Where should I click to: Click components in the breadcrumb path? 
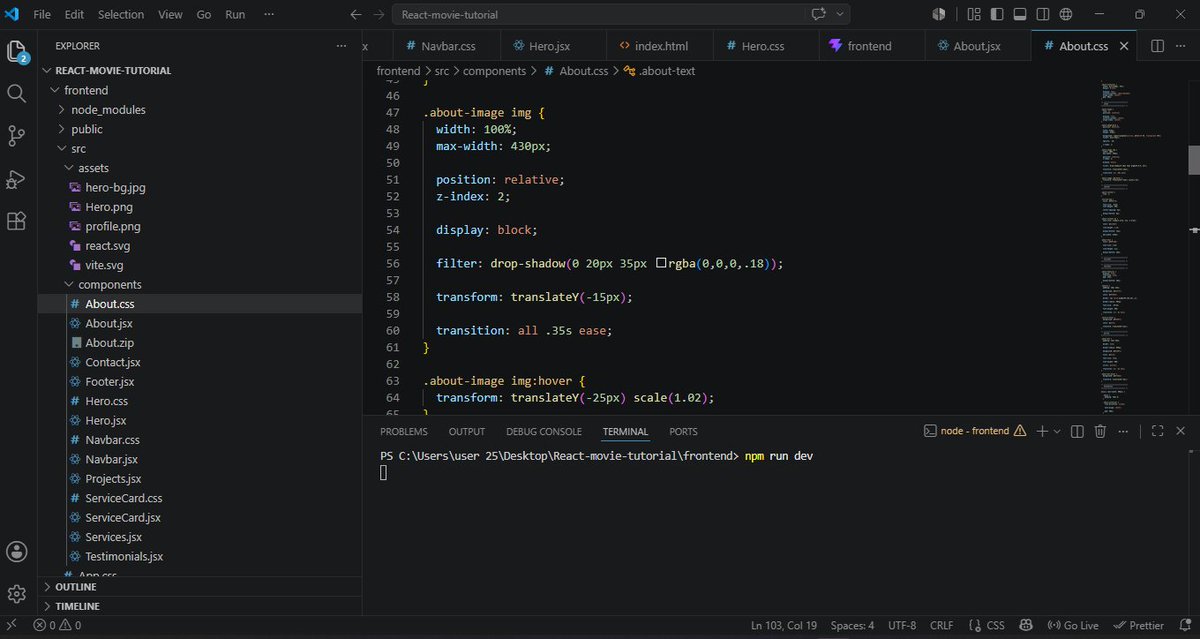tap(494, 71)
